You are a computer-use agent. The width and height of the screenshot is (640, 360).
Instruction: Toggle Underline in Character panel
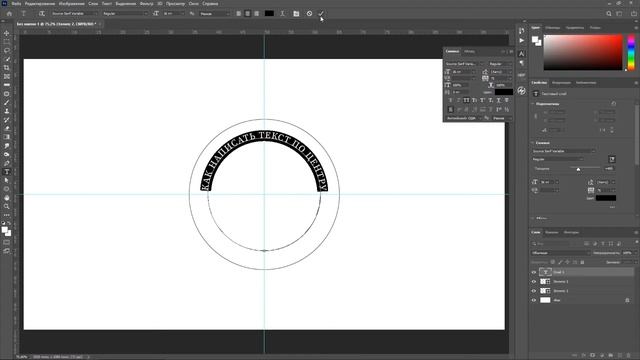pyautogui.click(x=498, y=100)
